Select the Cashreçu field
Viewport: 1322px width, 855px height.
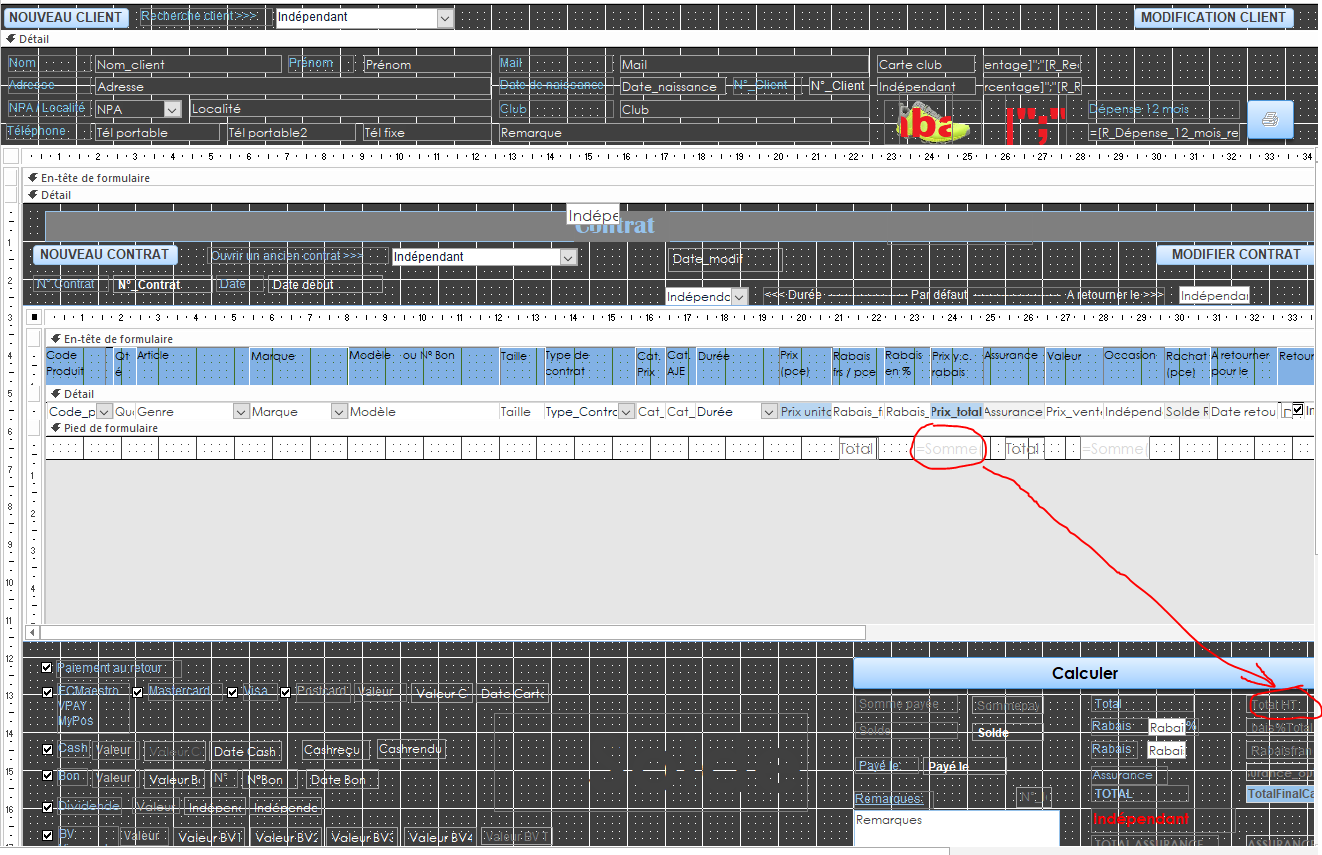(334, 750)
